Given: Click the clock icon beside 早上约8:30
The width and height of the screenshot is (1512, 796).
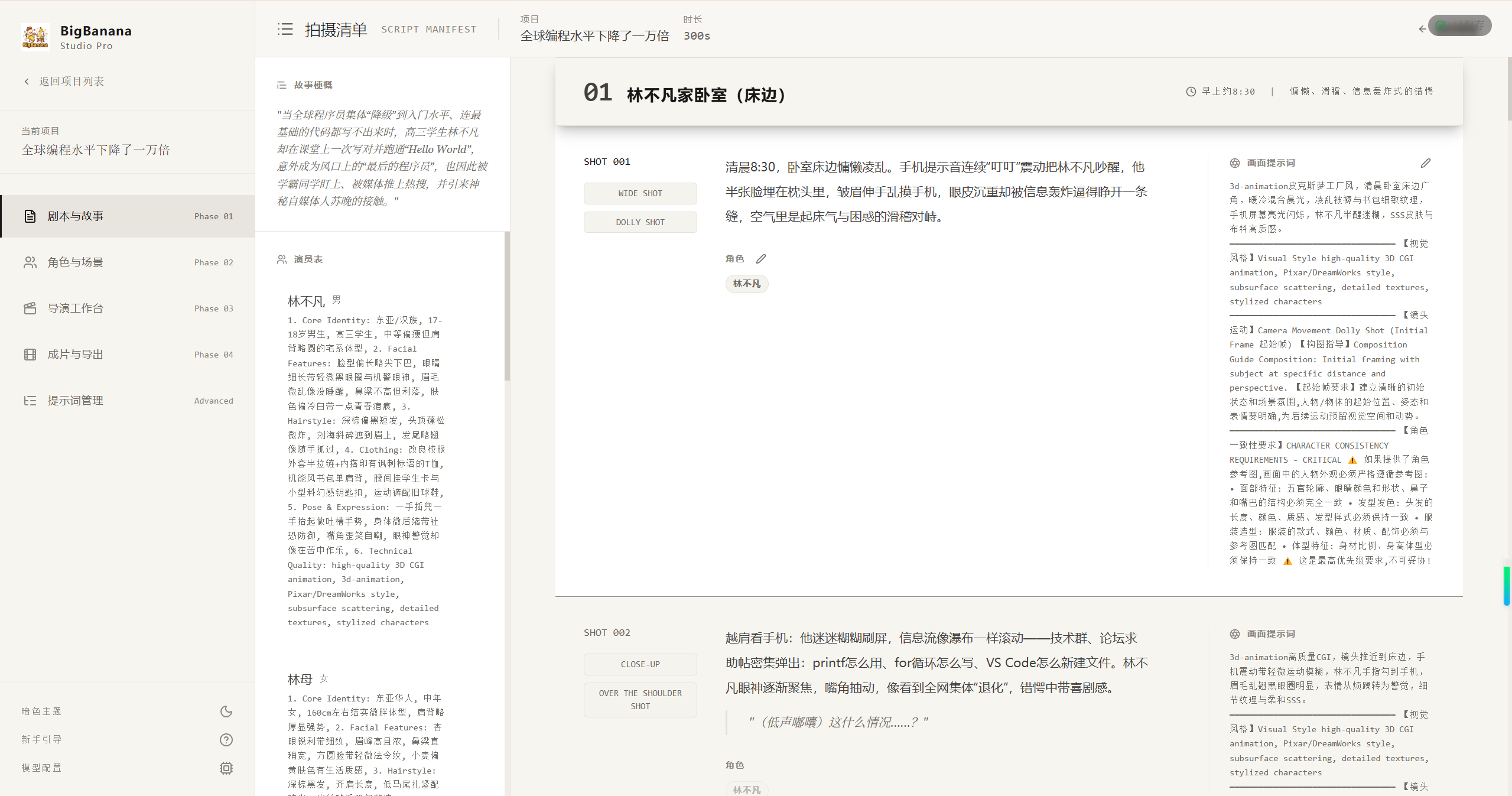Looking at the screenshot, I should point(1191,92).
